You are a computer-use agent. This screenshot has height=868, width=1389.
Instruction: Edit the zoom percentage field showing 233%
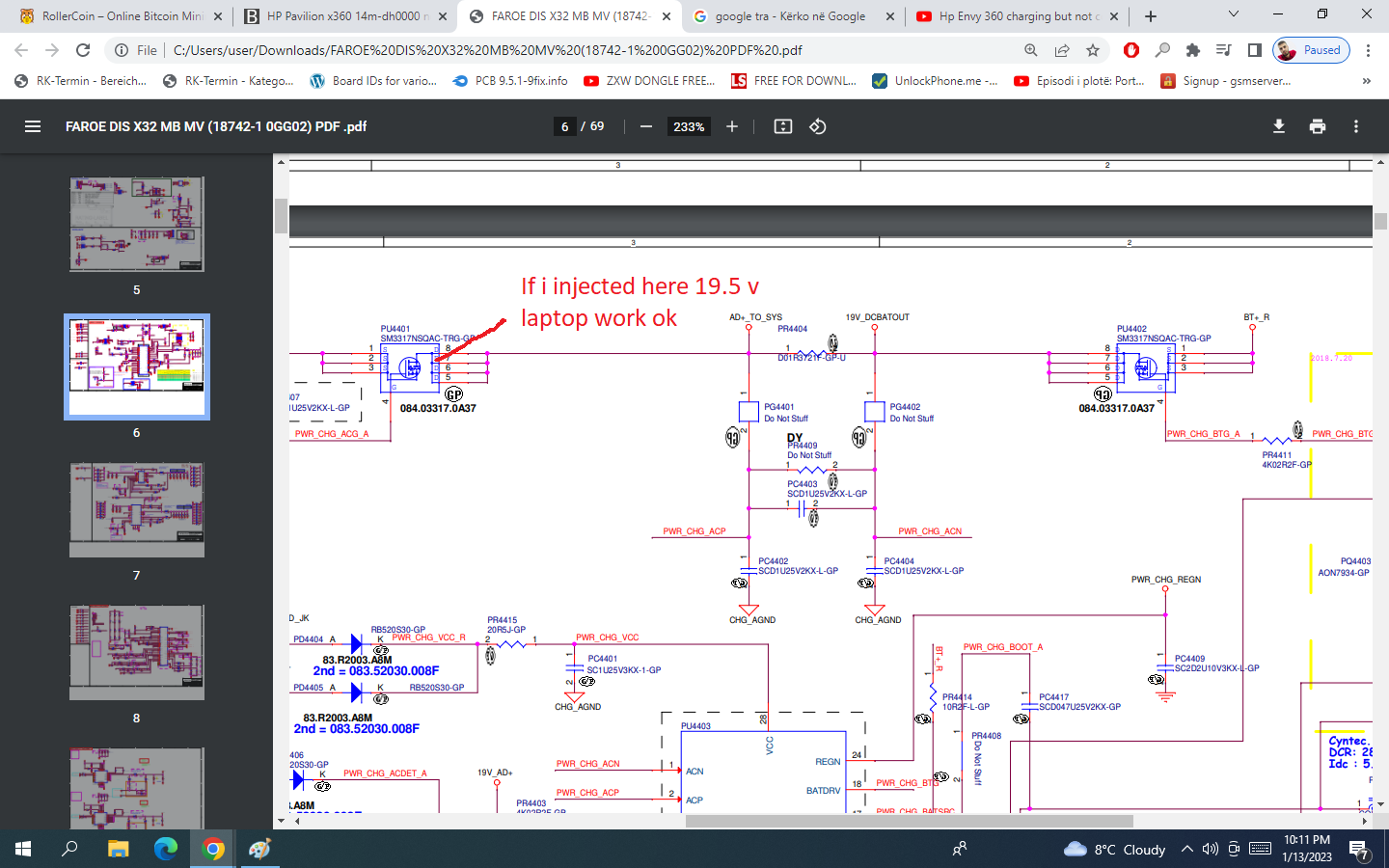[x=689, y=126]
